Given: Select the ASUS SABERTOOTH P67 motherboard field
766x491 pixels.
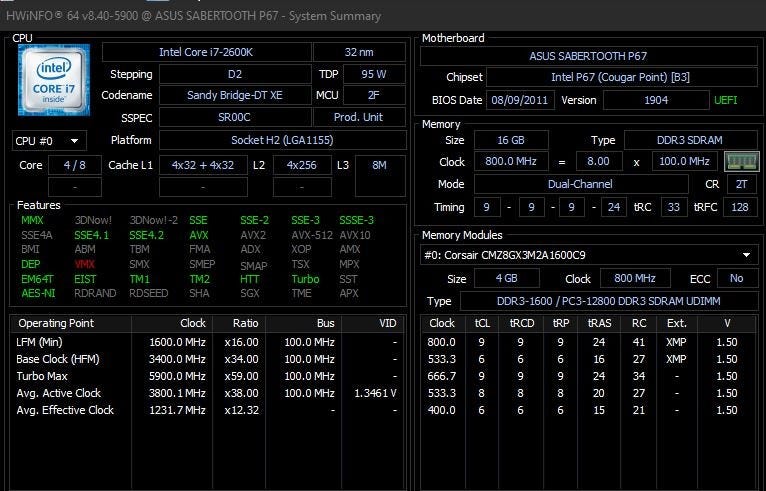Looking at the screenshot, I should pyautogui.click(x=589, y=56).
